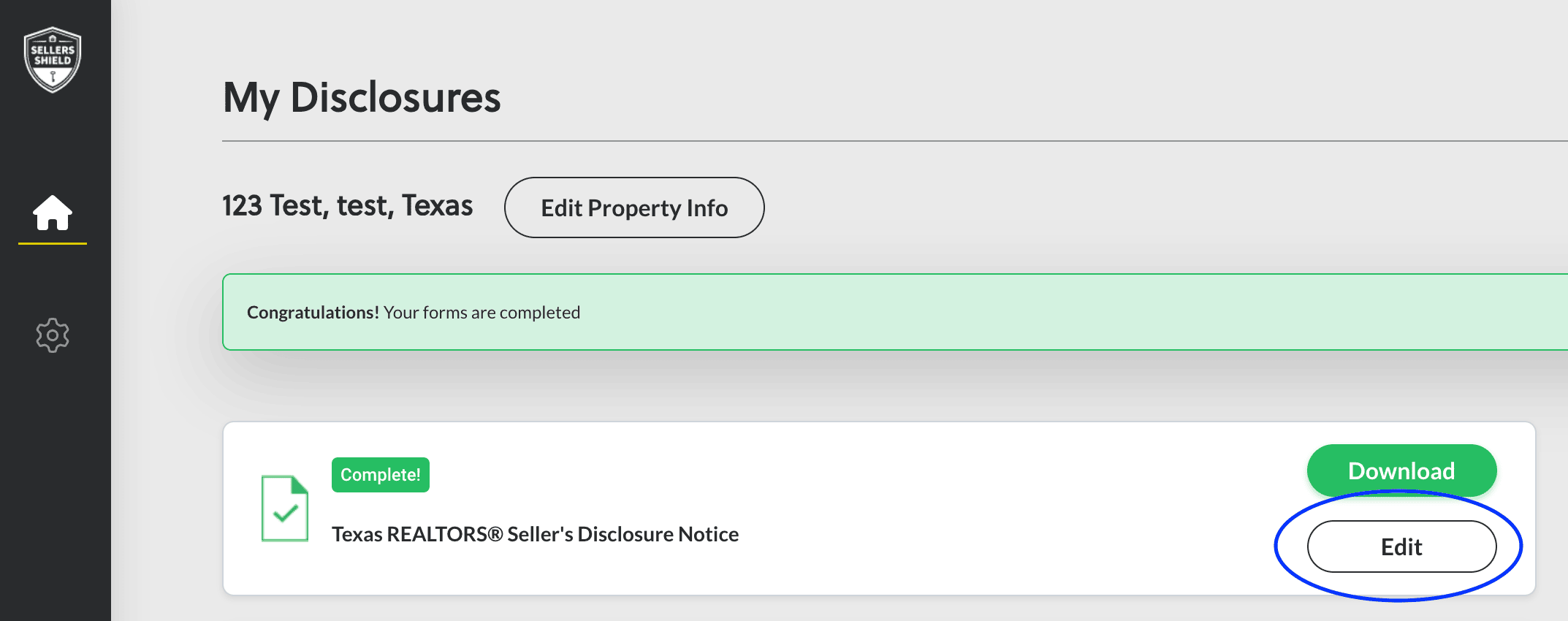
Task: Click the Edit button for the disclosure
Action: [1401, 546]
